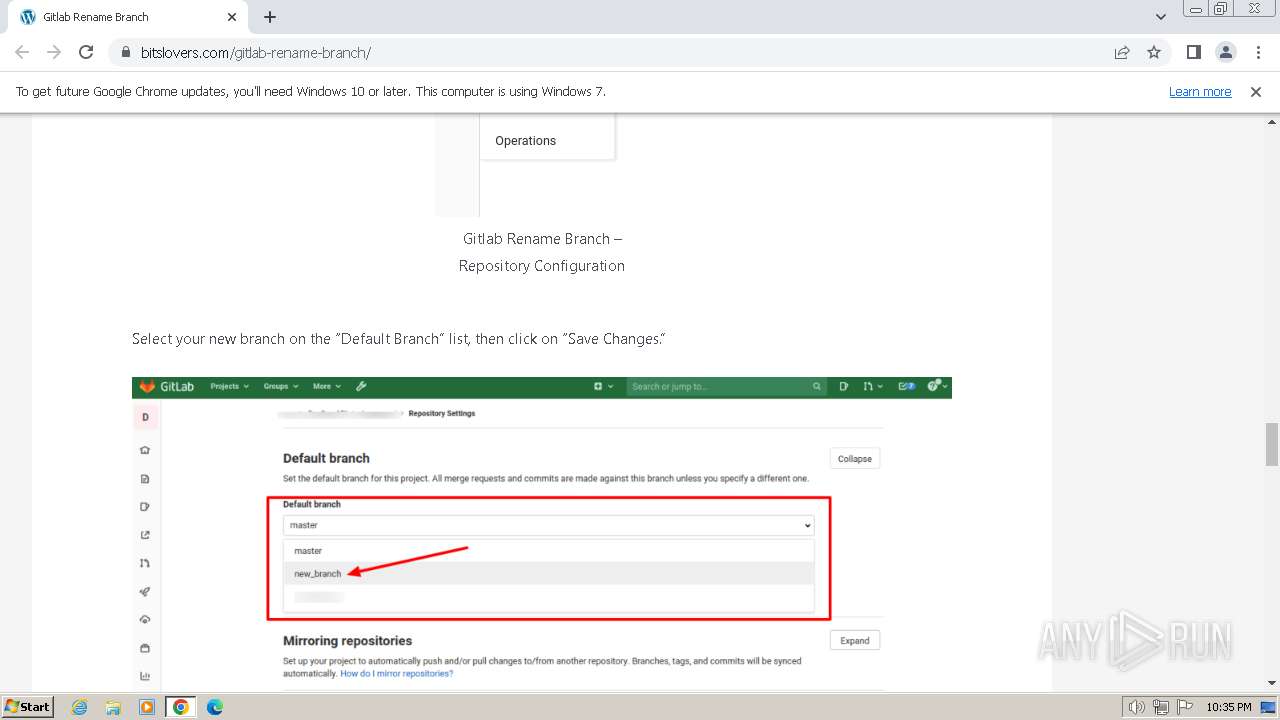Click the GitLab default branch screenshot image
Image resolution: width=1280 pixels, height=720 pixels.
point(542,533)
